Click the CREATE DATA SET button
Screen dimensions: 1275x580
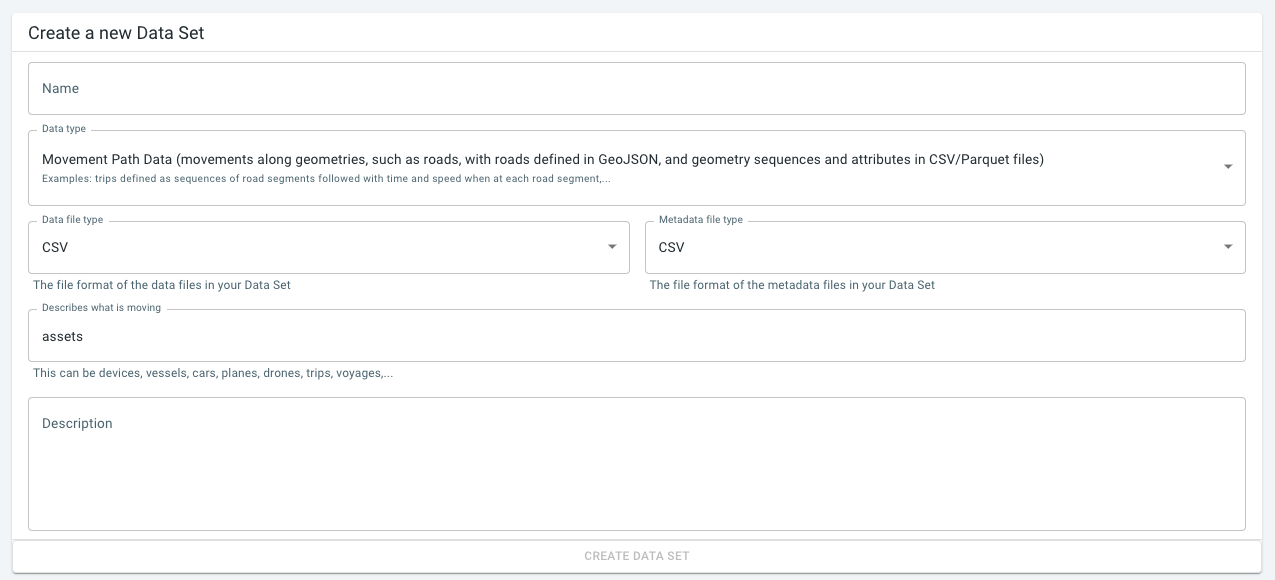637,556
